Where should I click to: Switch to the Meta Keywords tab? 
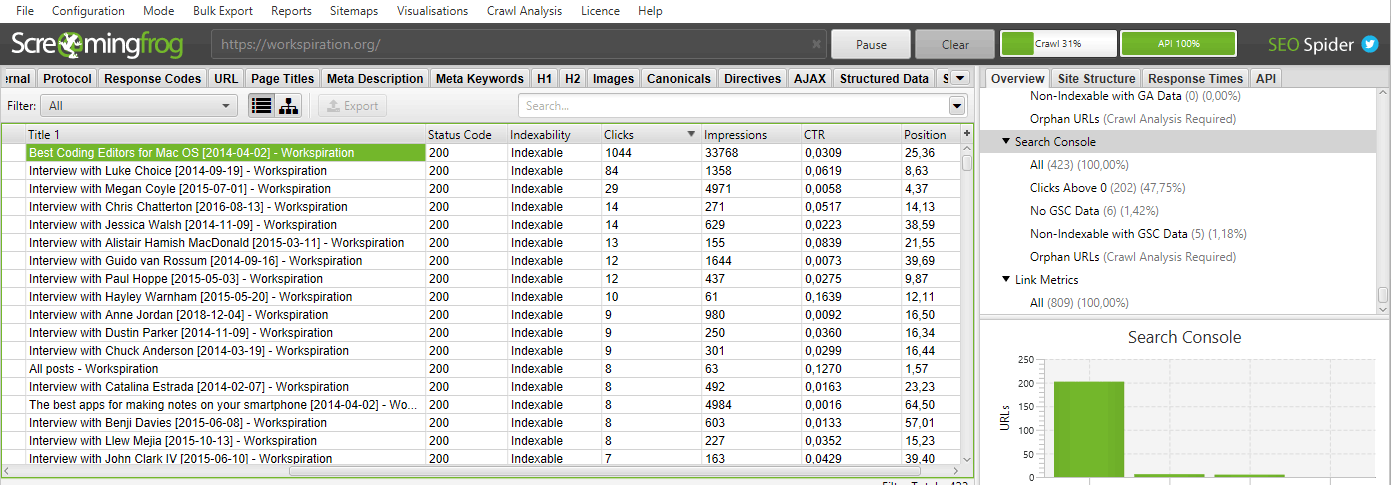[480, 78]
